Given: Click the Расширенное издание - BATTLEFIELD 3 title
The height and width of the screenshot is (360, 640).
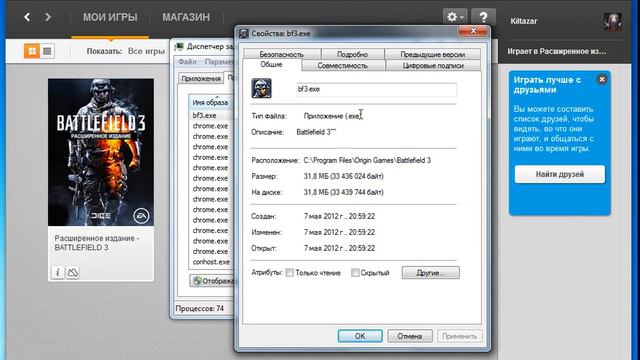Looking at the screenshot, I should [x=97, y=243].
